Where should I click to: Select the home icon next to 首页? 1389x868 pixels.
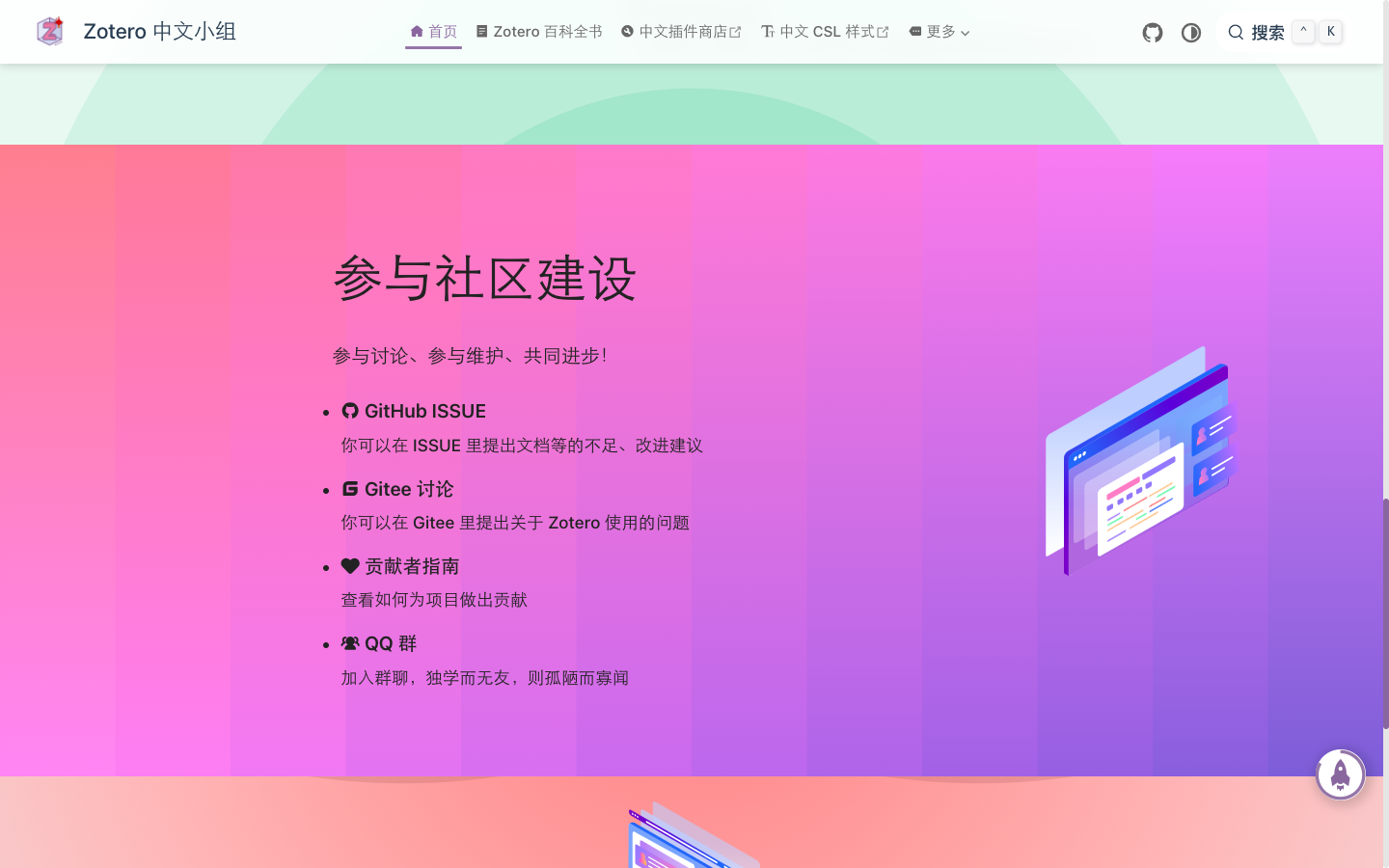415,31
